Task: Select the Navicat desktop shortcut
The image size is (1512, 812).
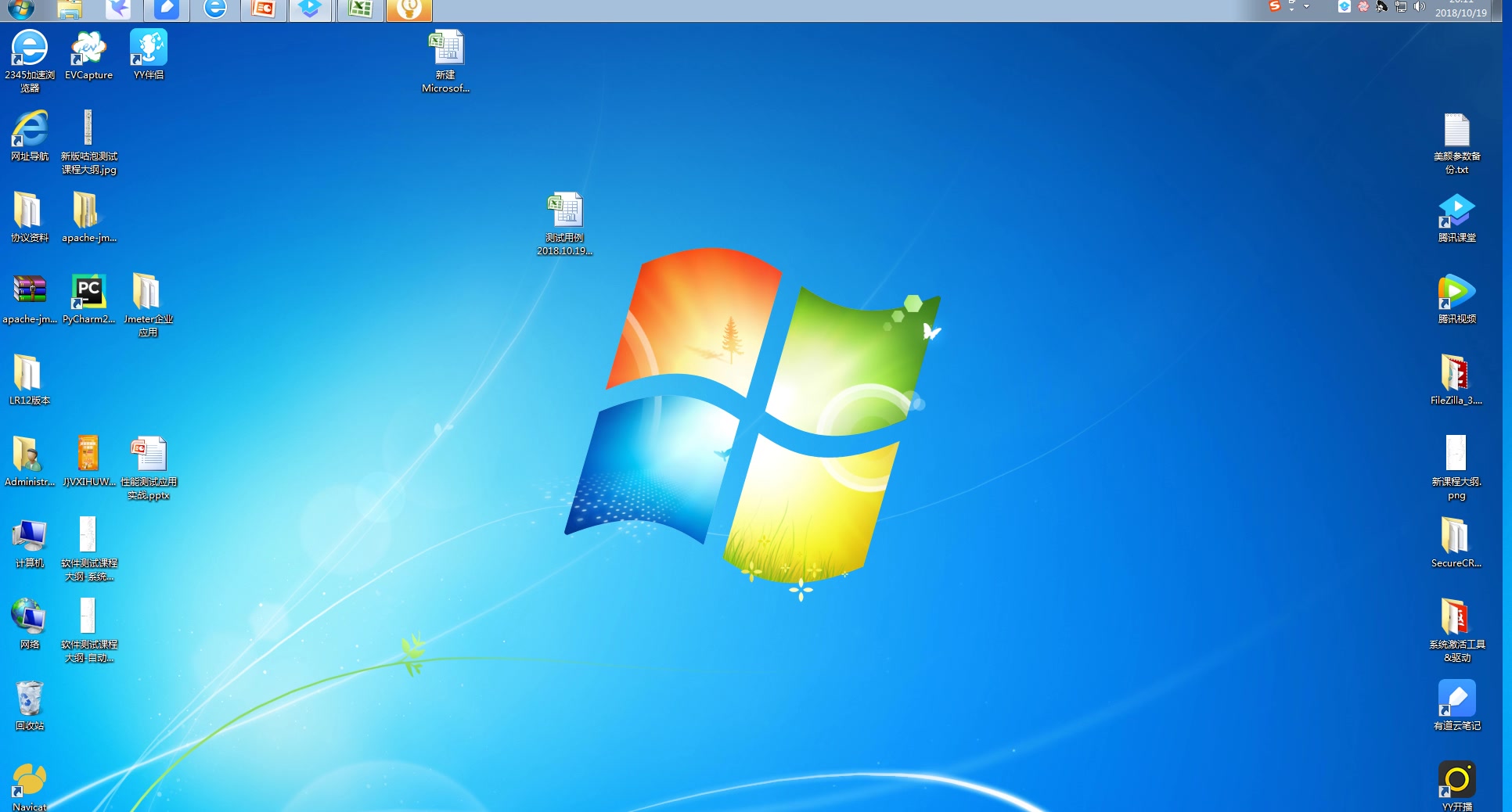Action: 30,786
